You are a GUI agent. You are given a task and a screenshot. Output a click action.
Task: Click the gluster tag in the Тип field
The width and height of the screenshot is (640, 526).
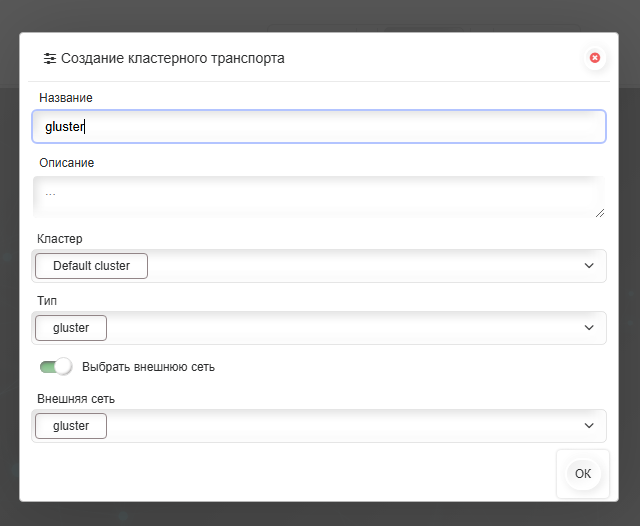coord(71,328)
